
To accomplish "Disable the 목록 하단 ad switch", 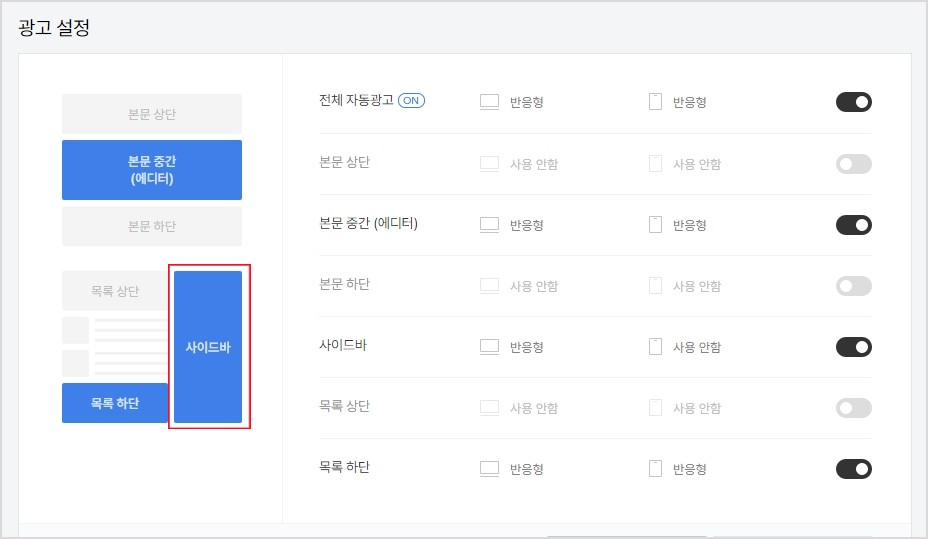I will click(853, 469).
